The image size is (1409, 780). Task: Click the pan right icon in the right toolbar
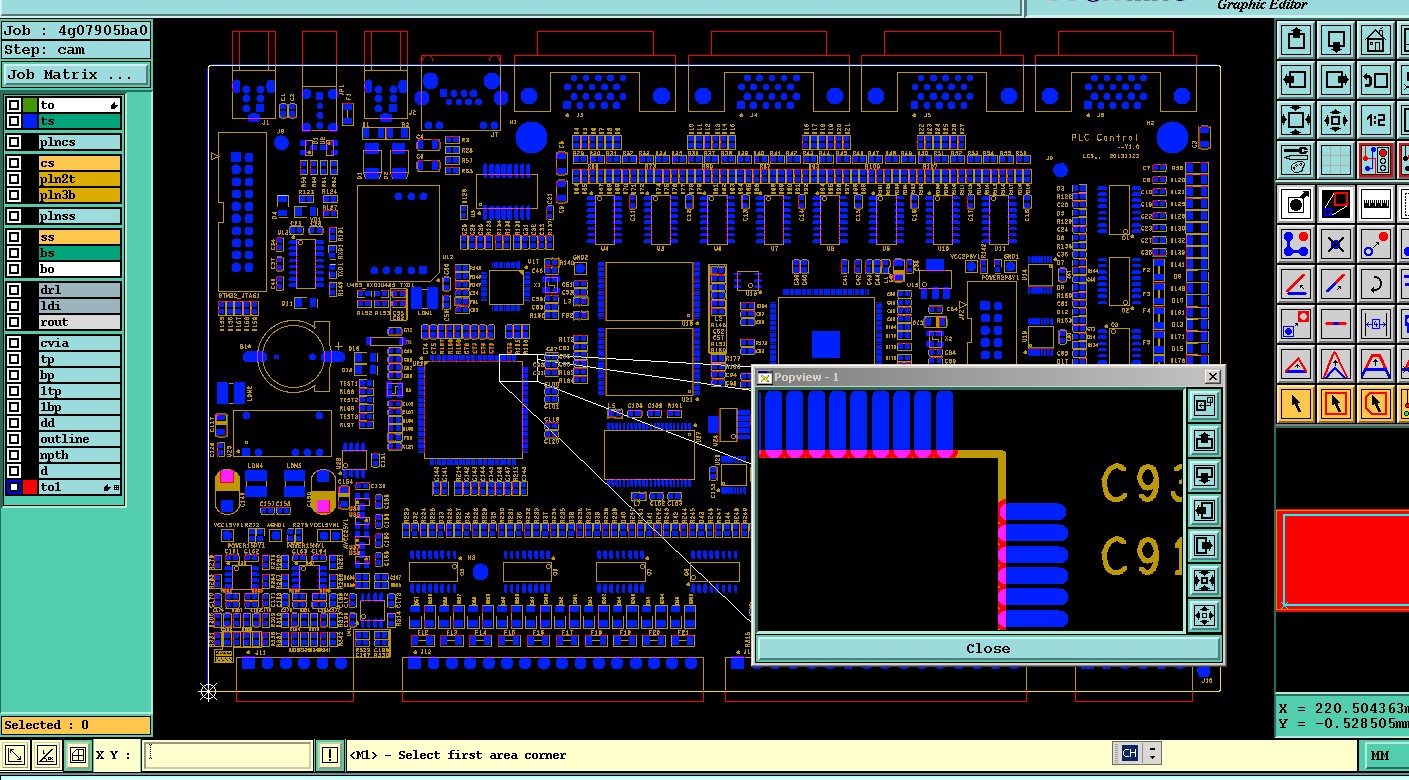click(1336, 80)
